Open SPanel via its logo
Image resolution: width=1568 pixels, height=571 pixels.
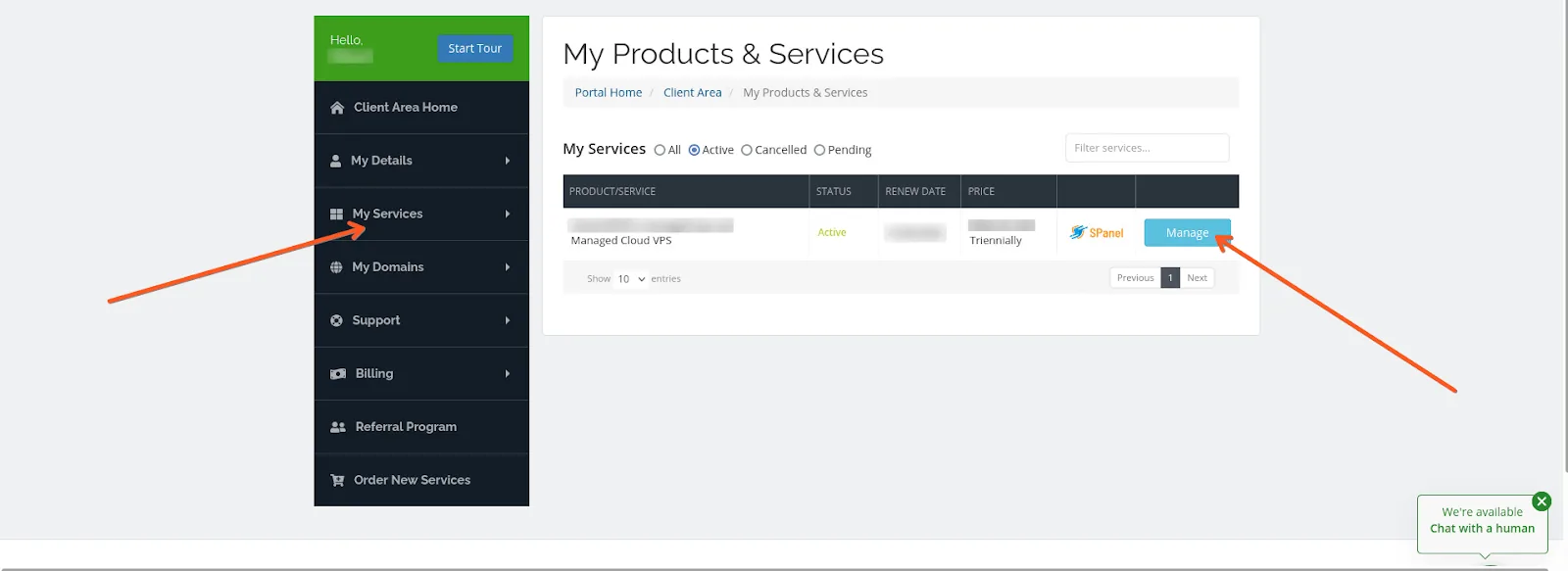[x=1096, y=233]
